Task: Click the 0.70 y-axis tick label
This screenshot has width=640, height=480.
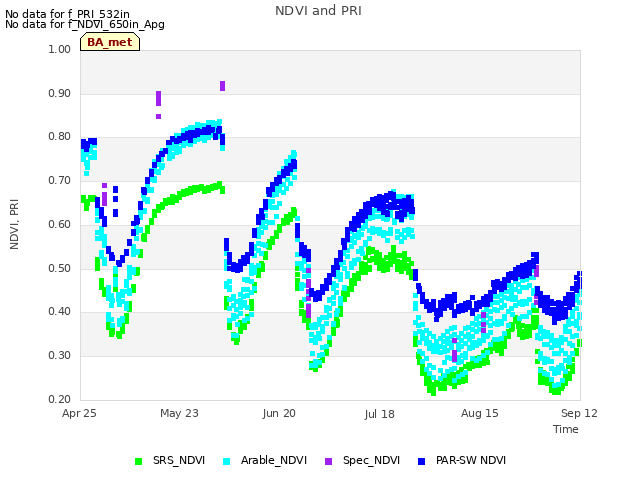Action: pyautogui.click(x=60, y=180)
